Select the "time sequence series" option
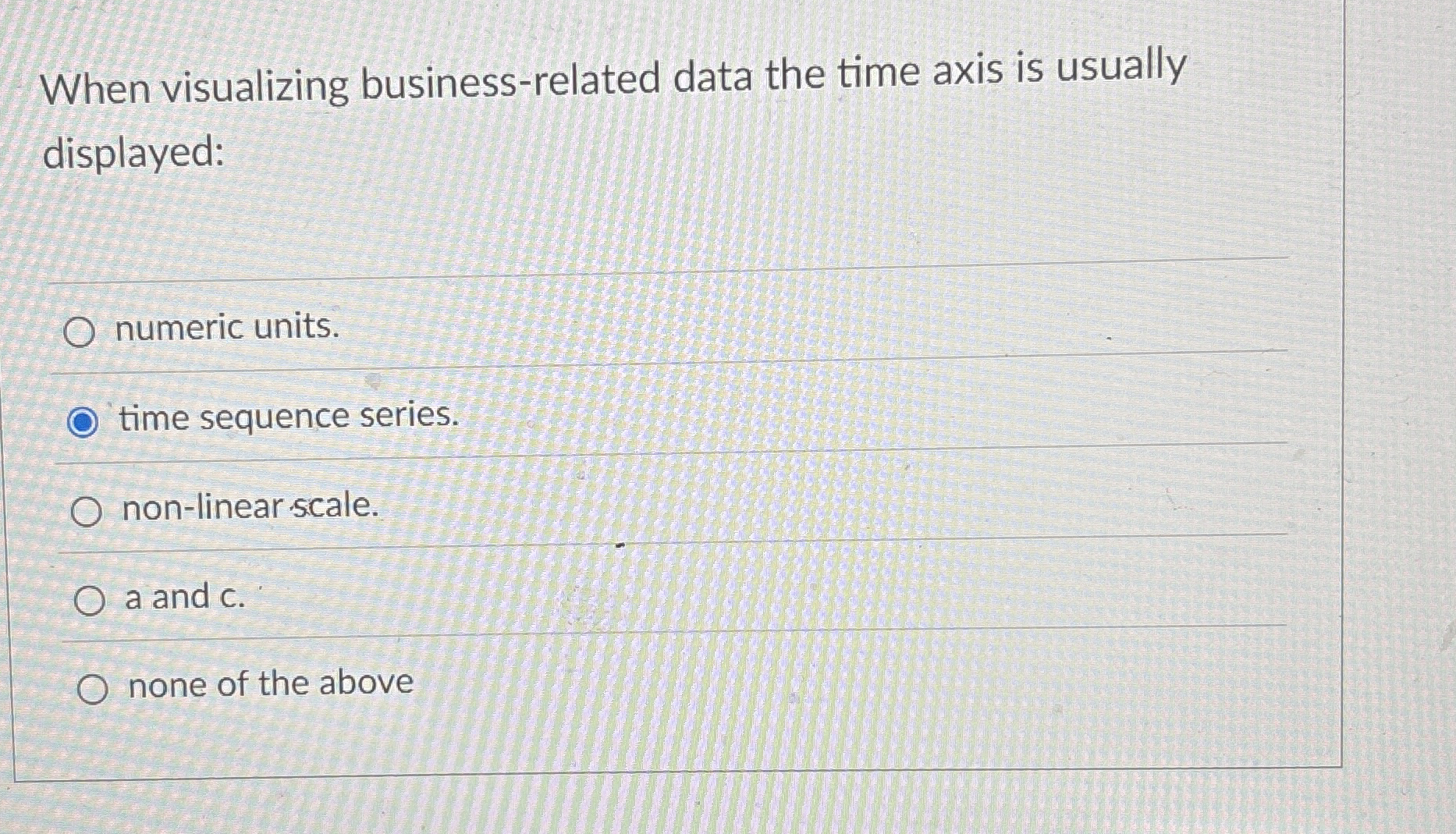The width and height of the screenshot is (1456, 834). point(82,421)
